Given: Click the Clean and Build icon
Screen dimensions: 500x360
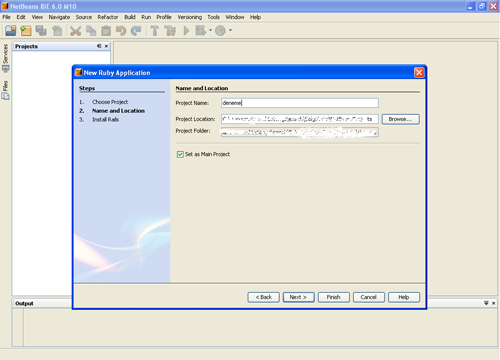Looking at the screenshot, I should click(170, 31).
